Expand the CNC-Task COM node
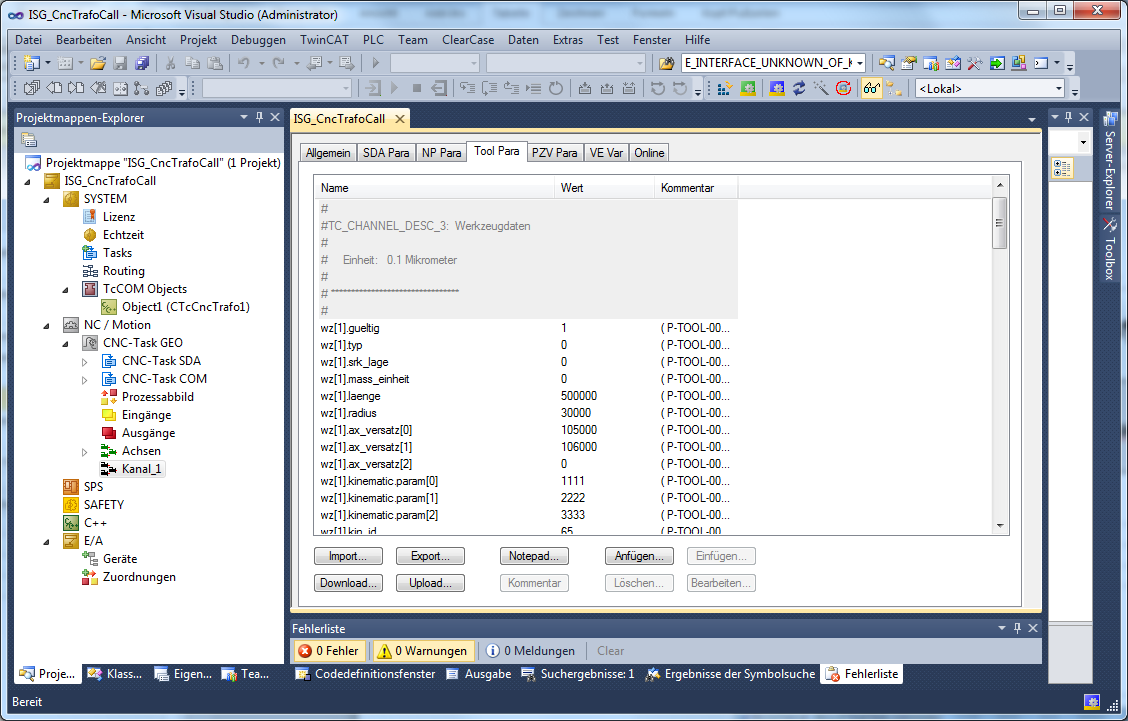This screenshot has height=721, width=1128. [x=85, y=380]
